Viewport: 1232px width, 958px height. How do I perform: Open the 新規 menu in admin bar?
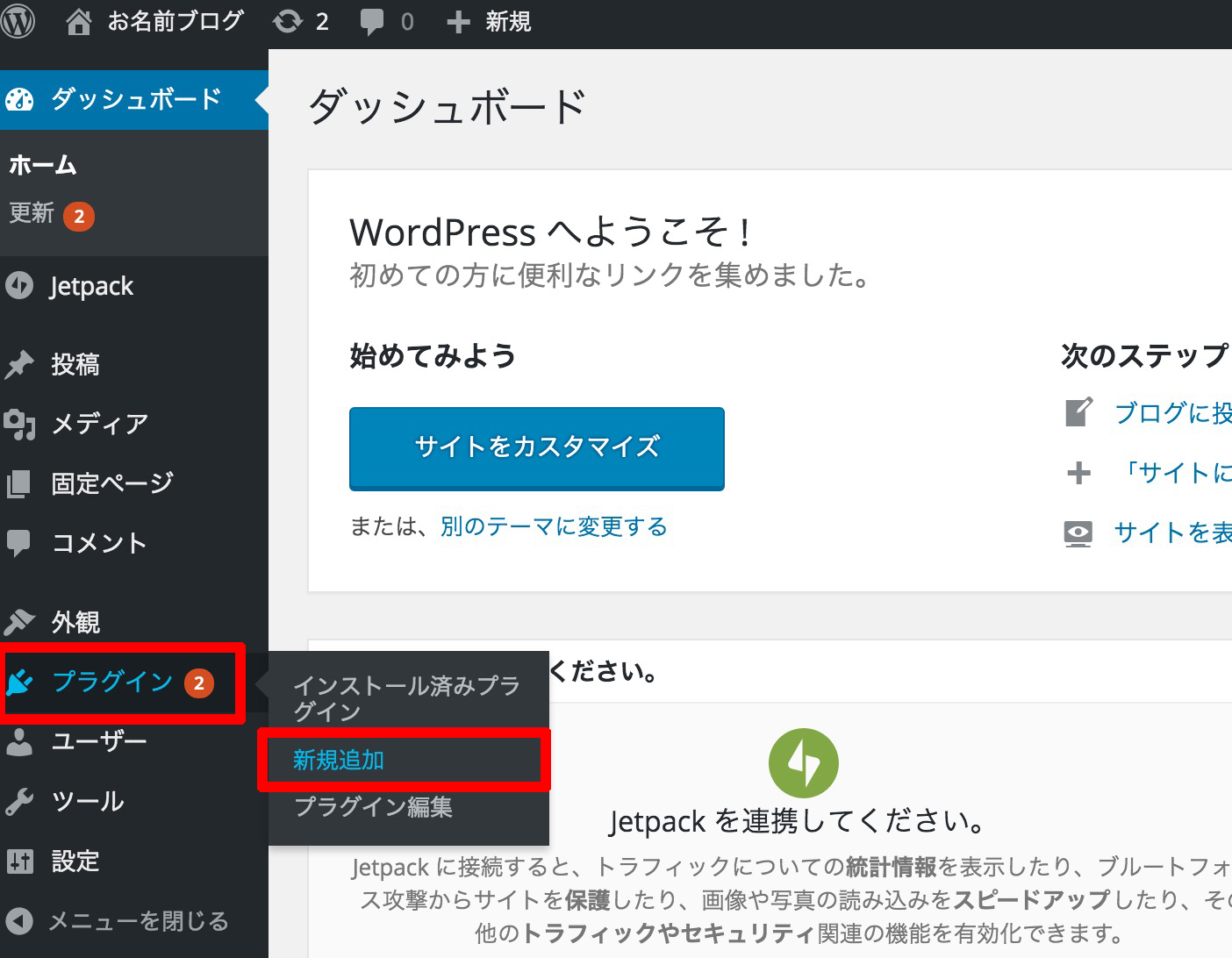(x=508, y=21)
